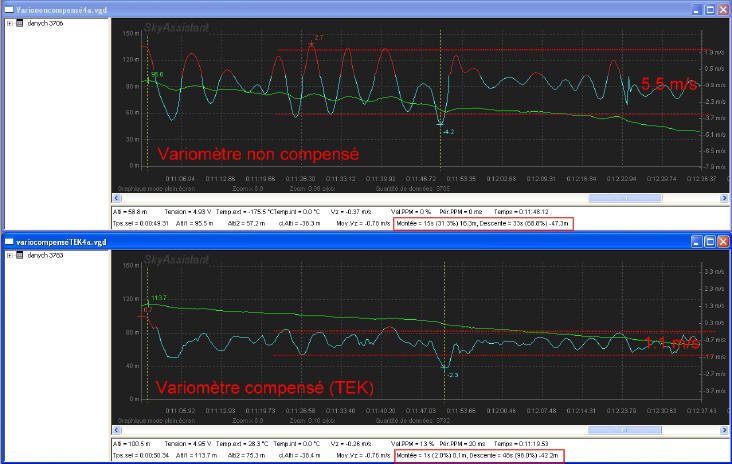Expand the darwch 3706 tree node
Image resolution: width=732 pixels, height=464 pixels.
click(9, 23)
